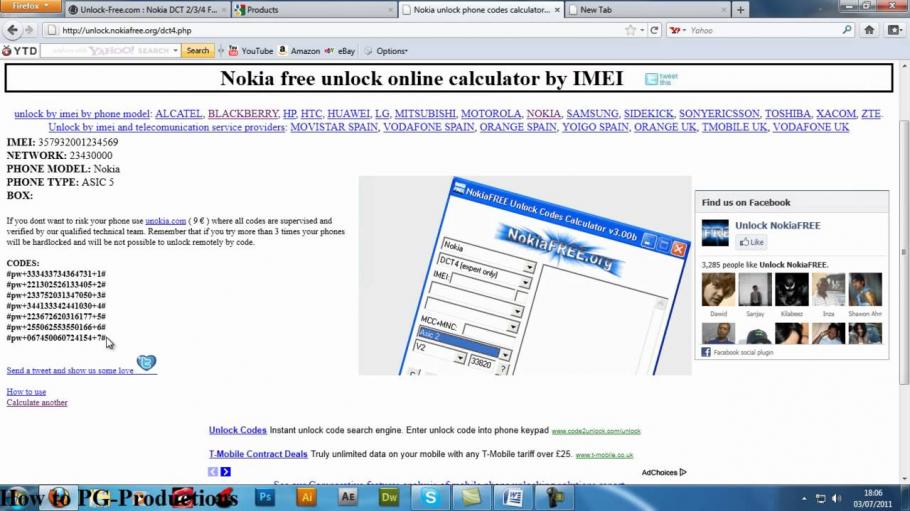
Task: Open the search engine selector dropdown
Action: pos(678,30)
